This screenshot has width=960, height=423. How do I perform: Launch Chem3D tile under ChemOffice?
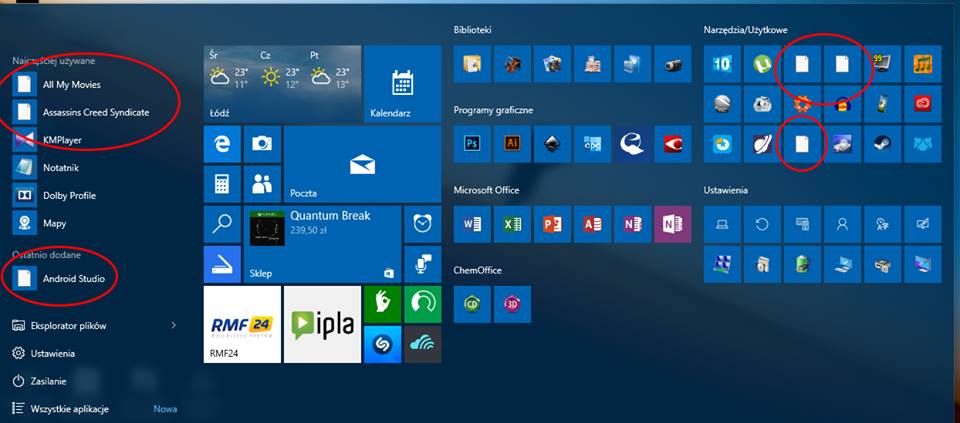[512, 304]
